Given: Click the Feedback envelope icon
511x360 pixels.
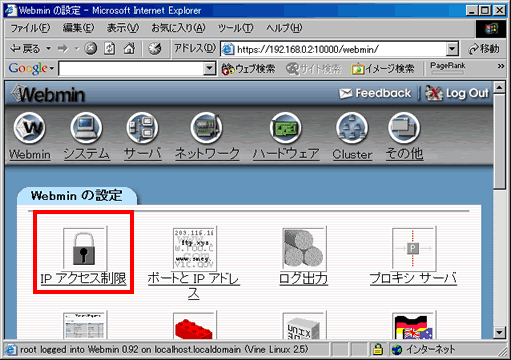Looking at the screenshot, I should (346, 93).
